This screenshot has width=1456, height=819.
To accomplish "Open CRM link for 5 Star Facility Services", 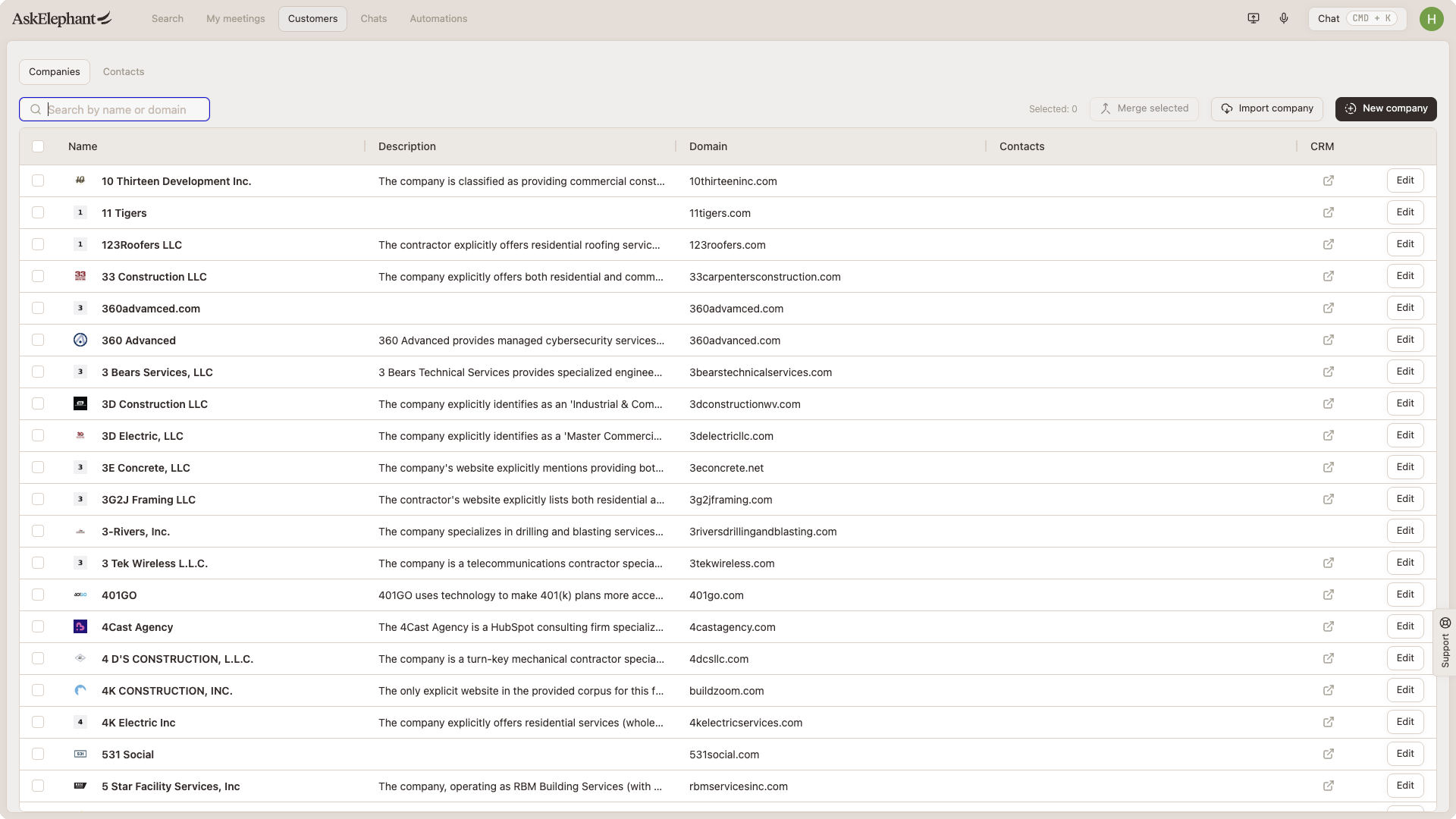I will click(1329, 786).
